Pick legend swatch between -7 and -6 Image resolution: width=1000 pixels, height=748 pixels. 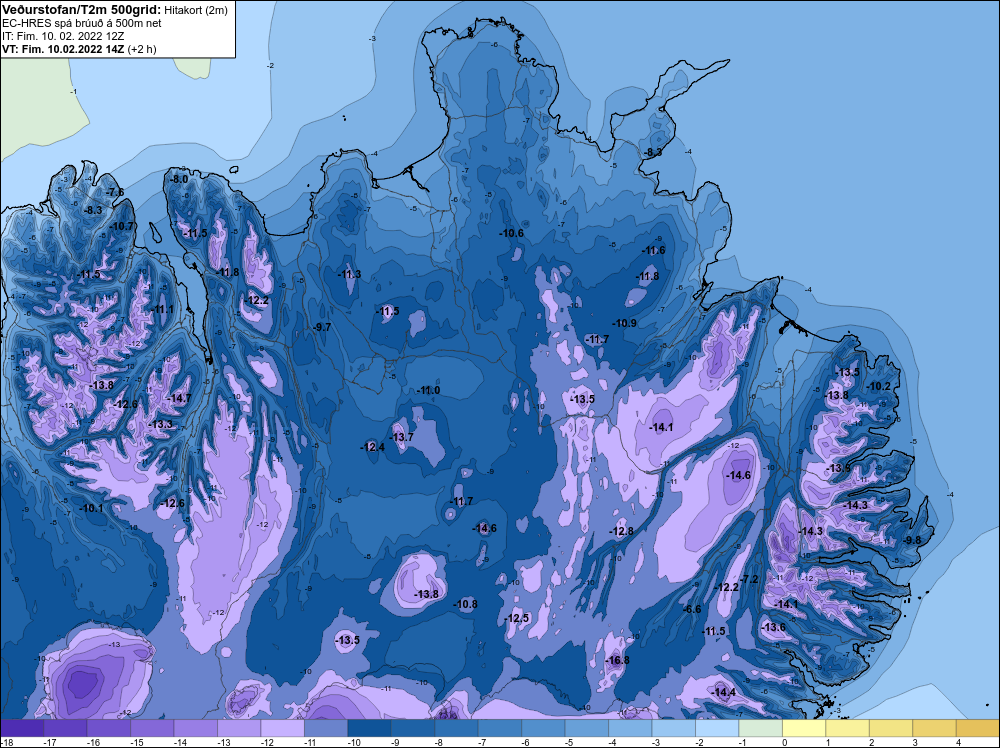point(500,728)
